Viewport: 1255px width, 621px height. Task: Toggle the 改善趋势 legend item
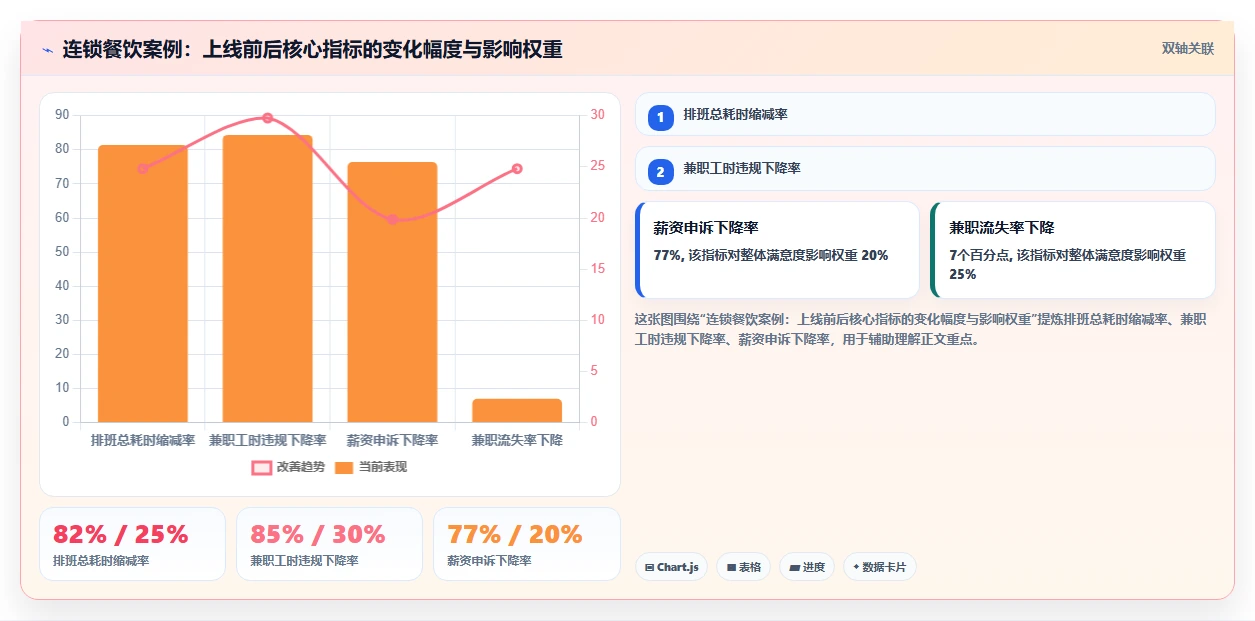click(288, 467)
